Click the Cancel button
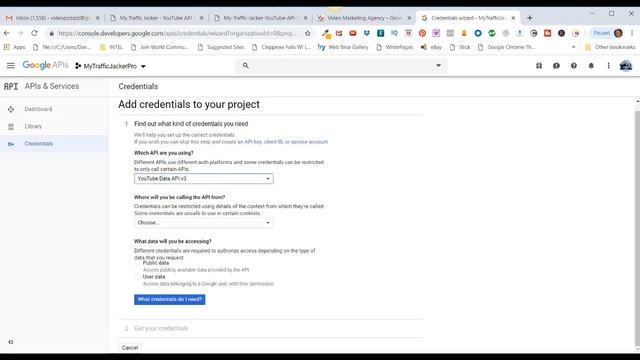 [130, 348]
